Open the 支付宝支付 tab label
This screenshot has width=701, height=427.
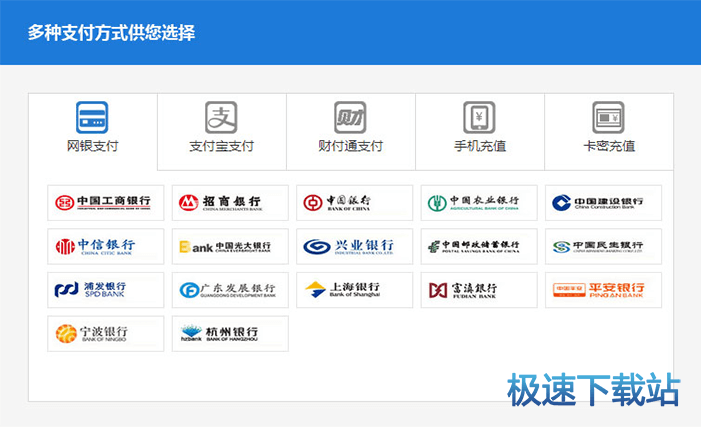pos(221,146)
